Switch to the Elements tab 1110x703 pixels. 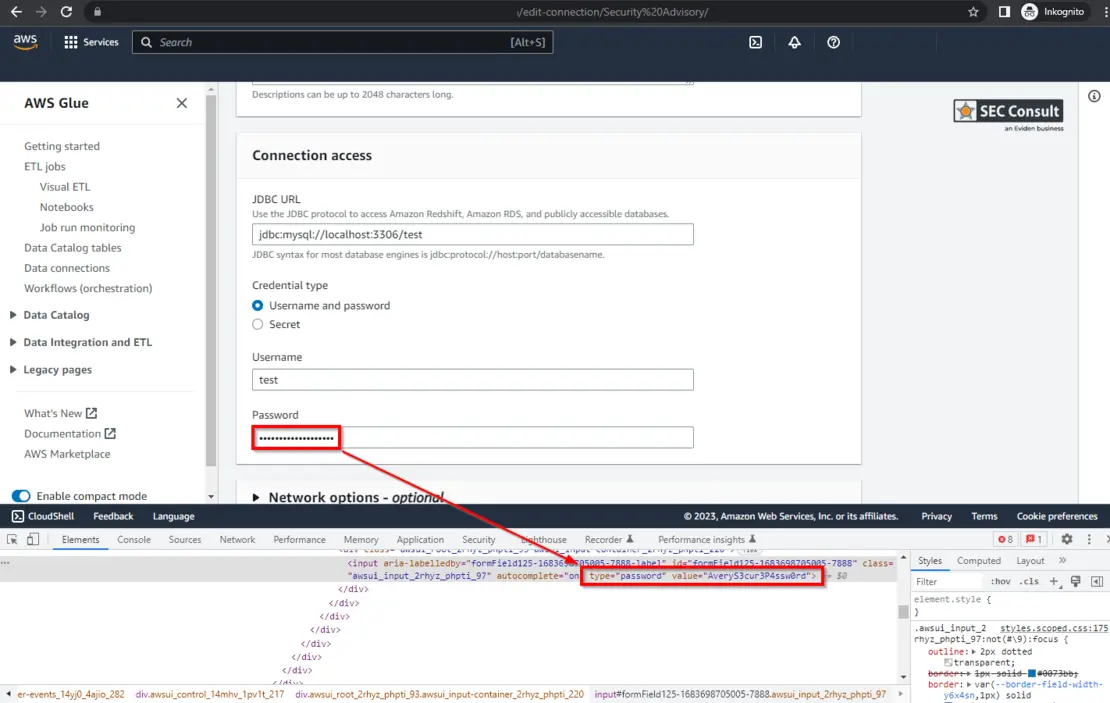pyautogui.click(x=81, y=539)
